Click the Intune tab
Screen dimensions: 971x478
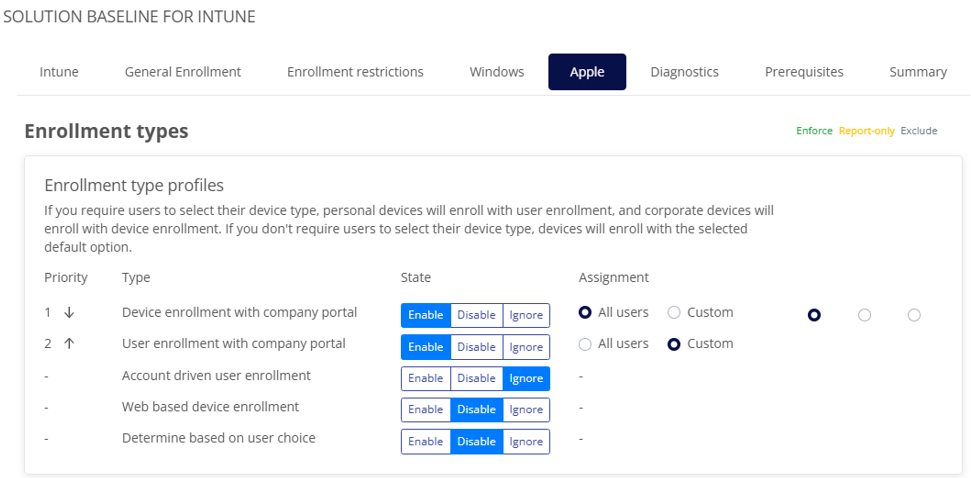pyautogui.click(x=59, y=72)
